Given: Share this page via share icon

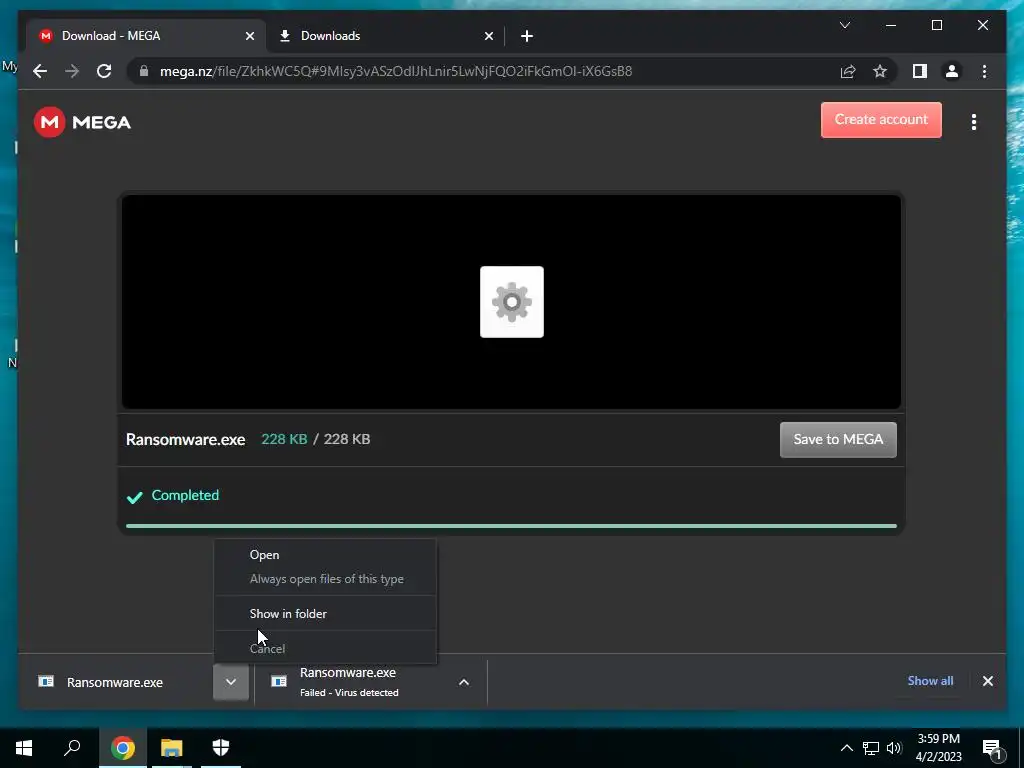Looking at the screenshot, I should (848, 71).
